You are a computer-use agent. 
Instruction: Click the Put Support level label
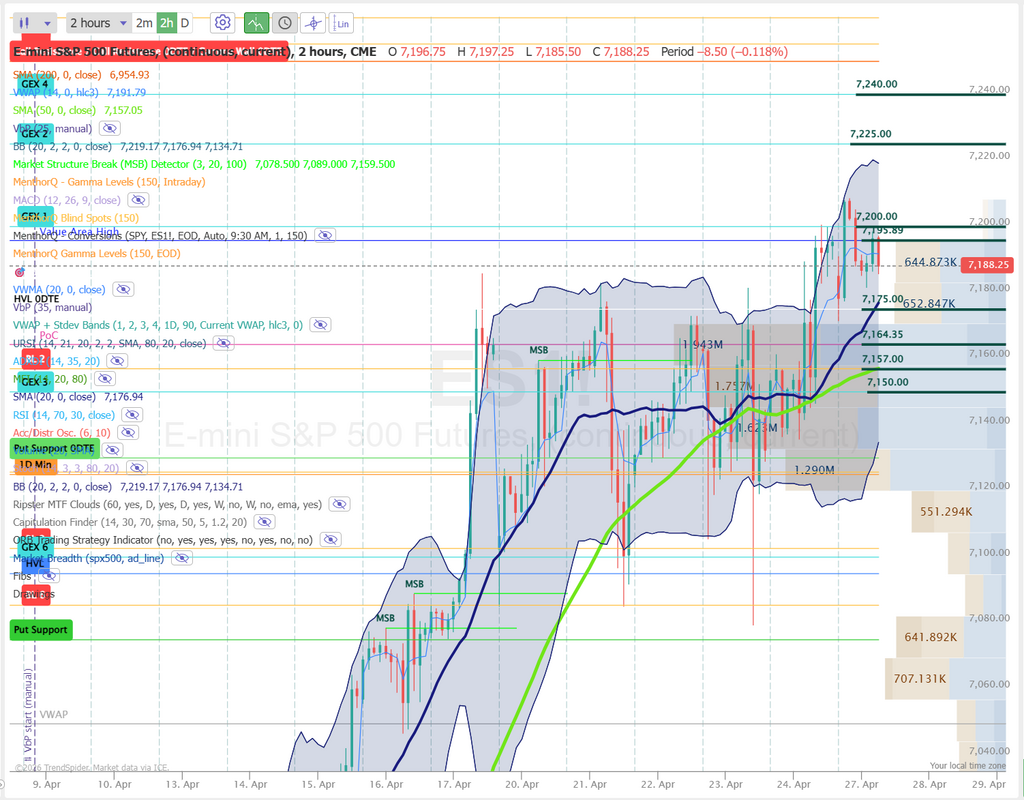point(41,630)
